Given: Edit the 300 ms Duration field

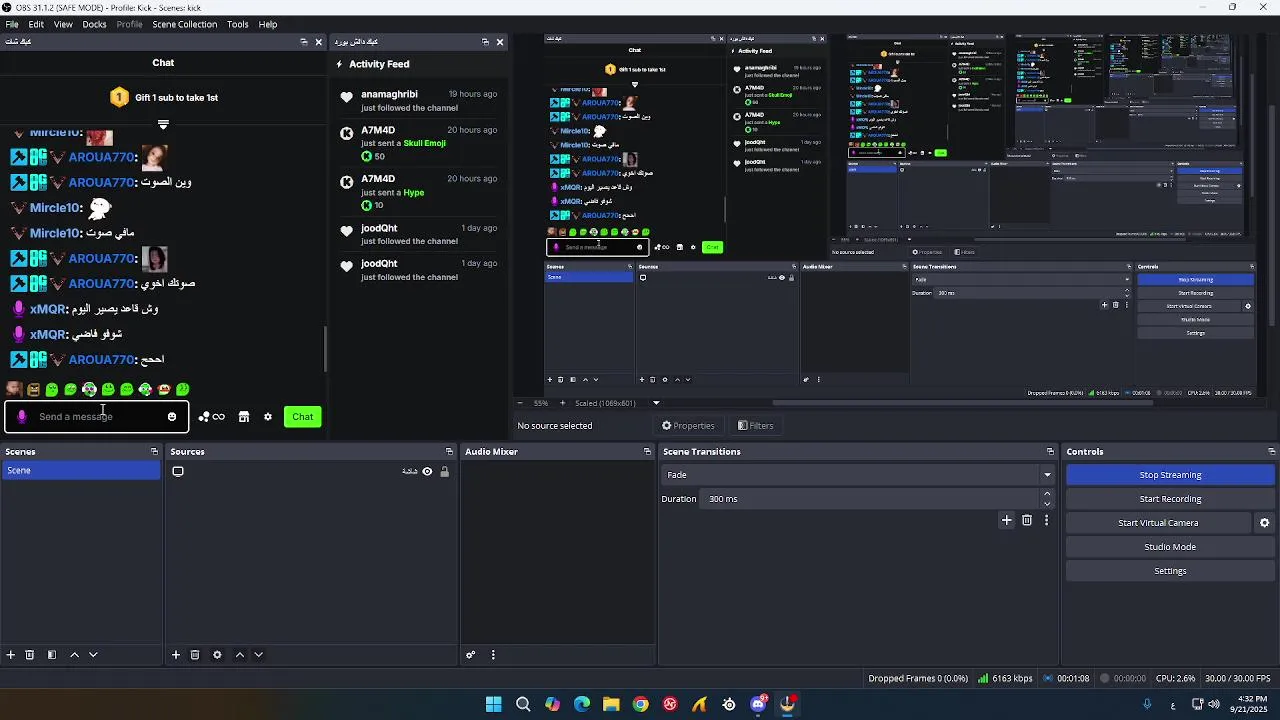Looking at the screenshot, I should pyautogui.click(x=870, y=499).
